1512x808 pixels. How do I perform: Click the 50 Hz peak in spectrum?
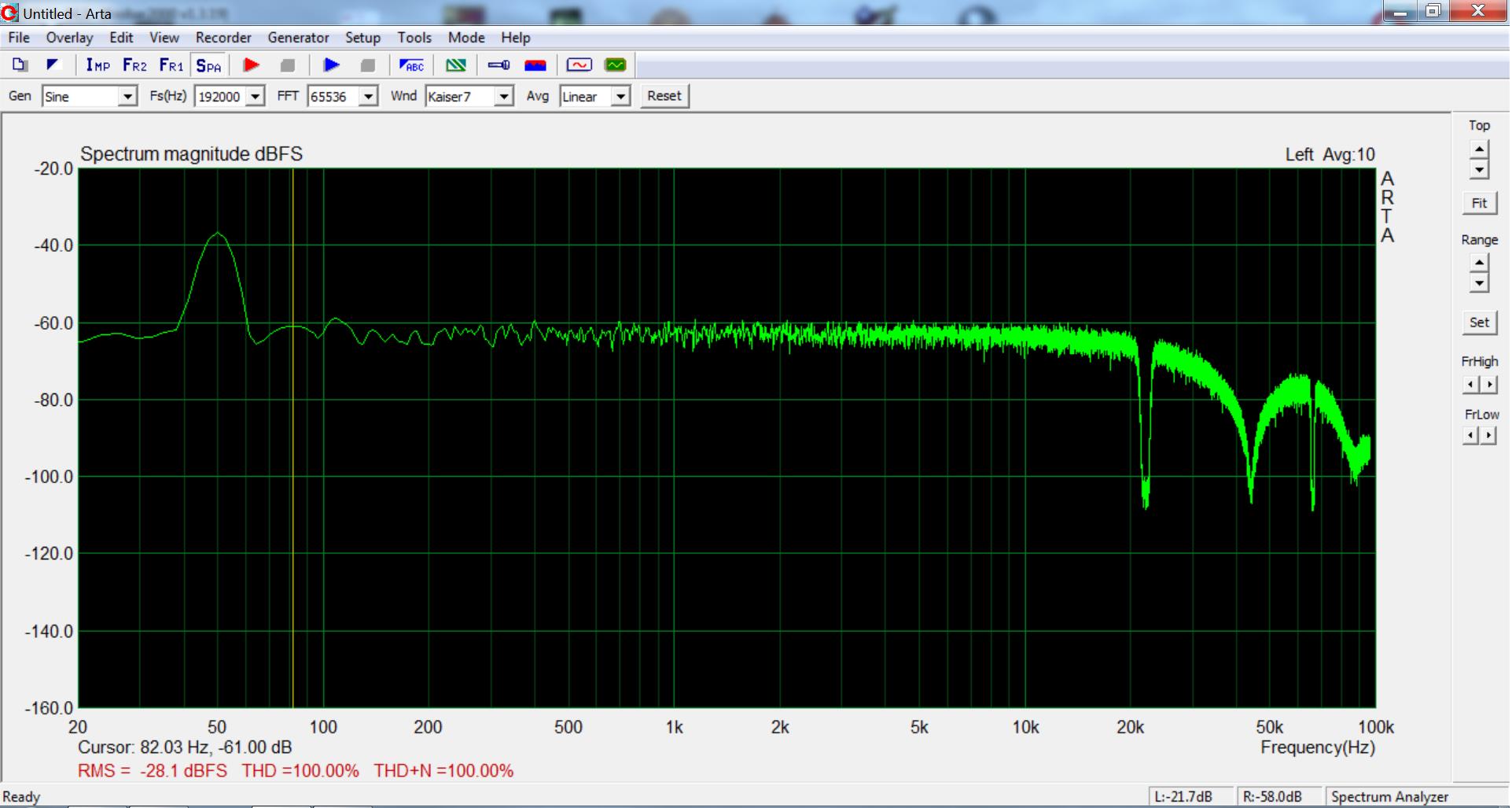tap(218, 234)
